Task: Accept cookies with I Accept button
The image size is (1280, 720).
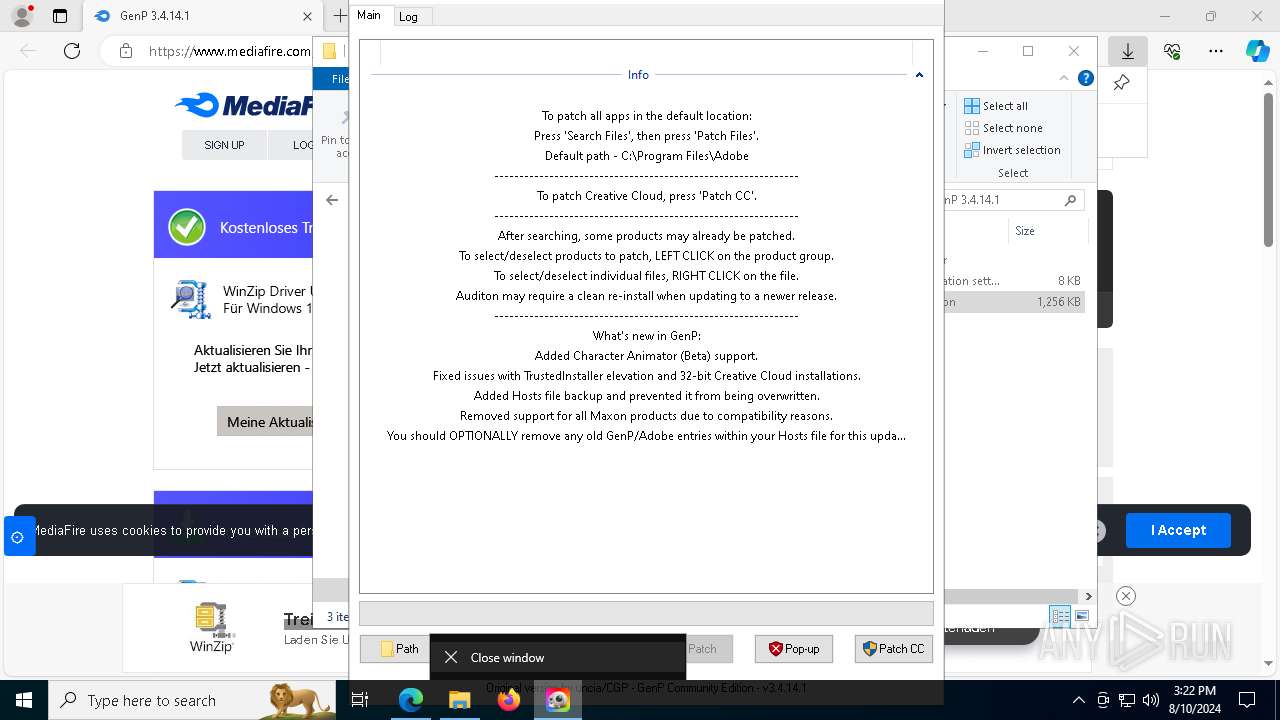Action: pos(1178,530)
